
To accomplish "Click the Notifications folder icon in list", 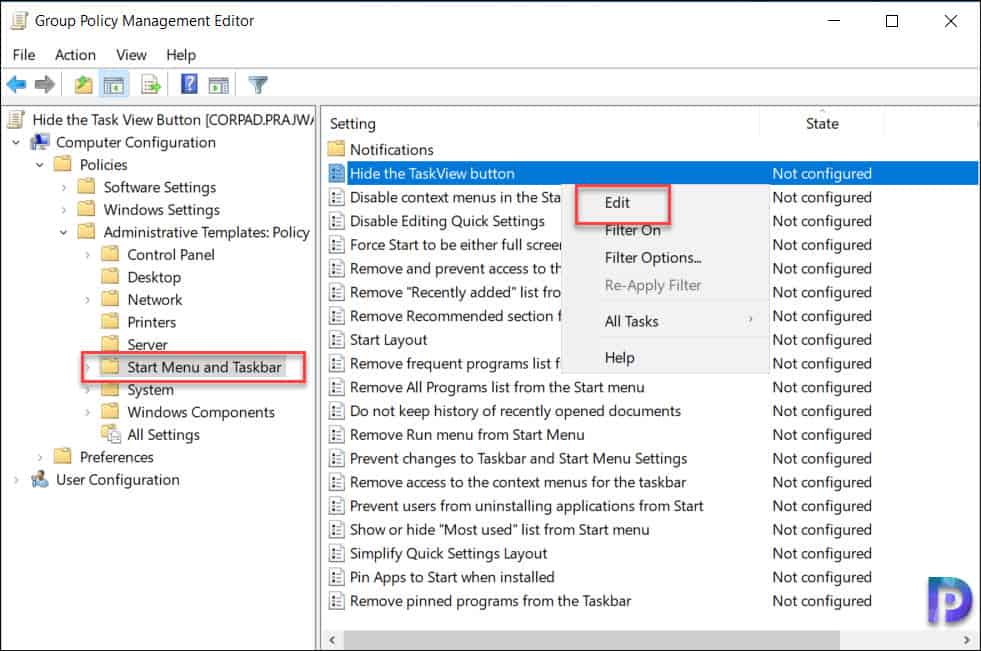I will [337, 149].
